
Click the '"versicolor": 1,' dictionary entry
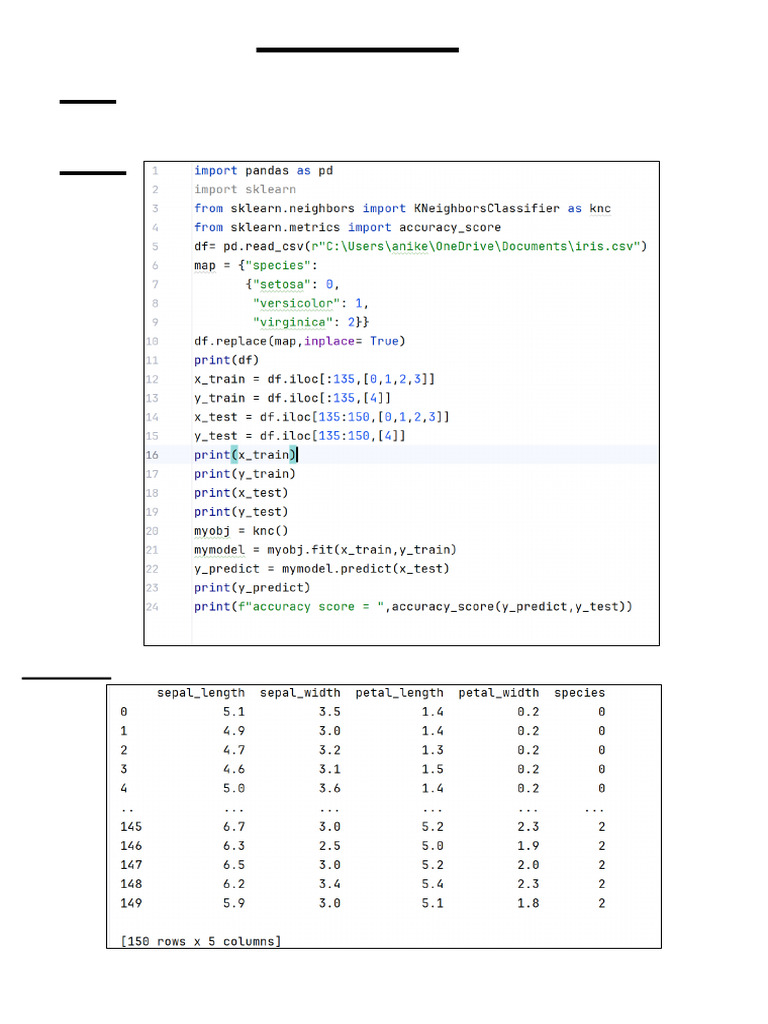pyautogui.click(x=311, y=303)
